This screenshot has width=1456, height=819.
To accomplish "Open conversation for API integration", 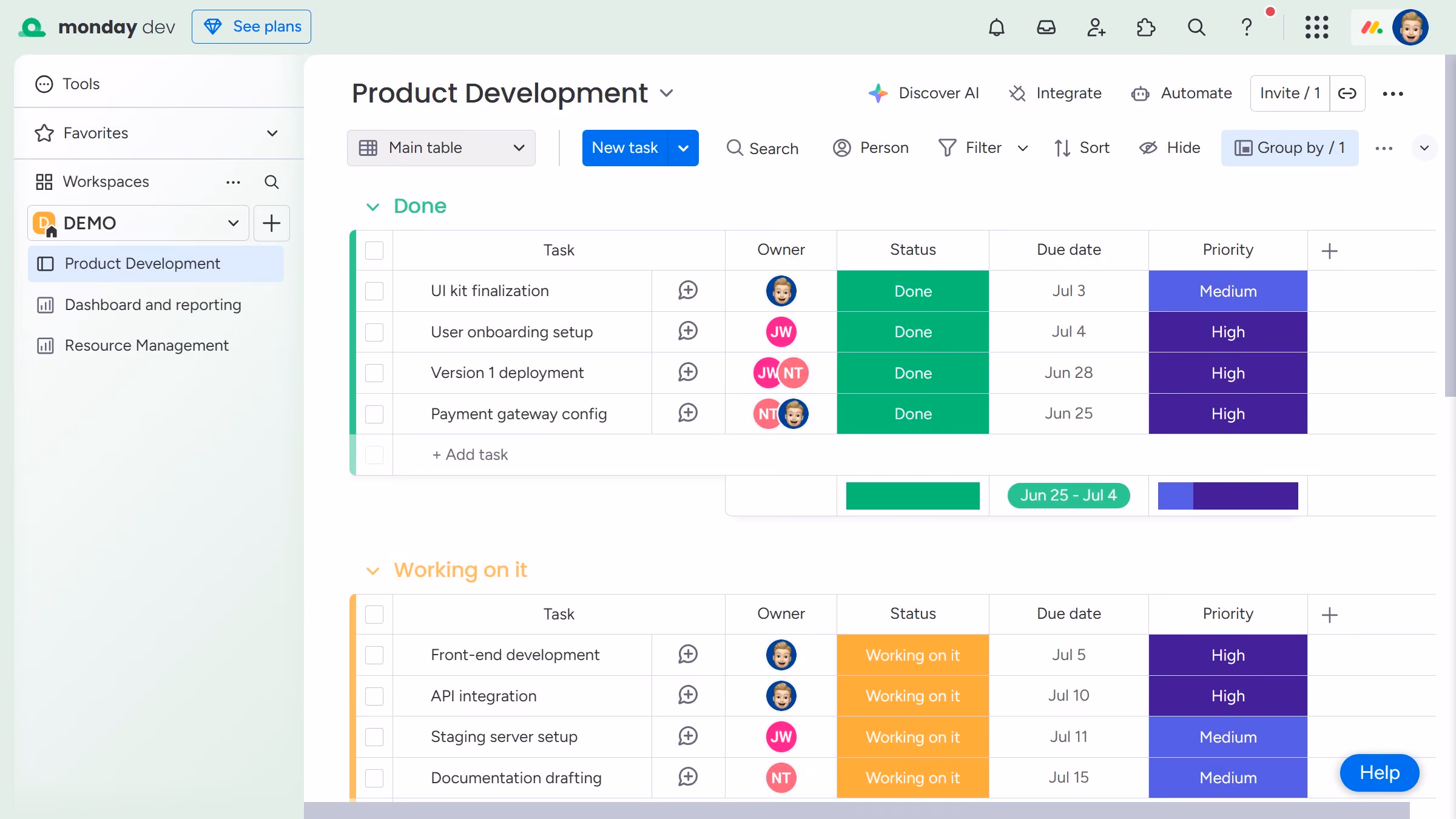I will tap(688, 695).
